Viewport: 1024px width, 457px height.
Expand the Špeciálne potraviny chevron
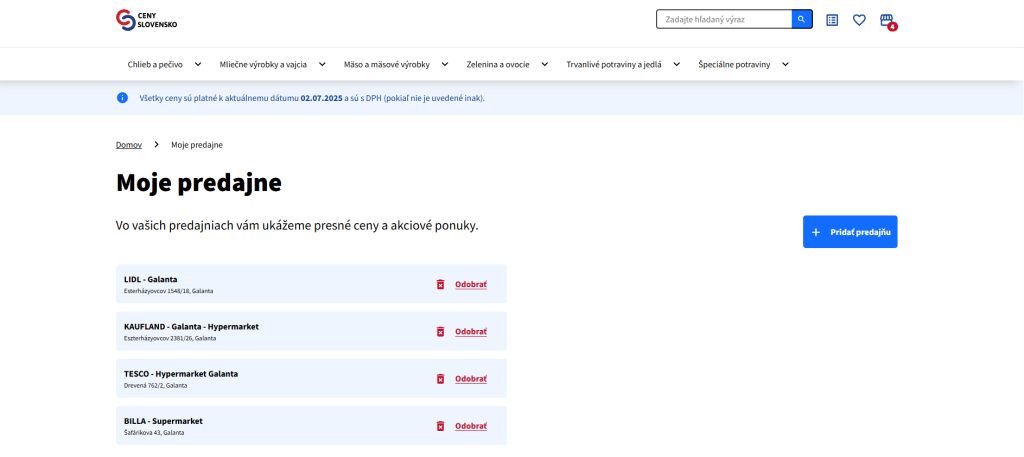point(785,64)
